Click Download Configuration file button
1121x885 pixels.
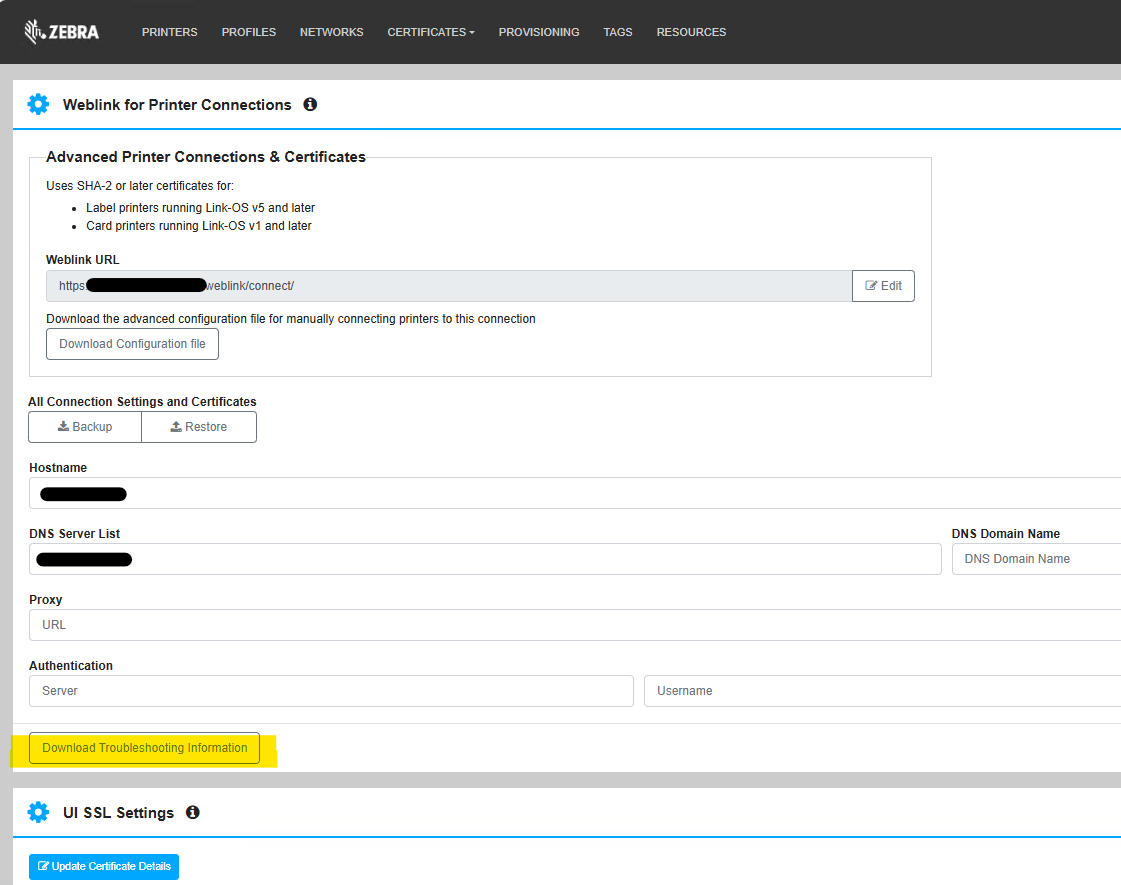click(132, 344)
